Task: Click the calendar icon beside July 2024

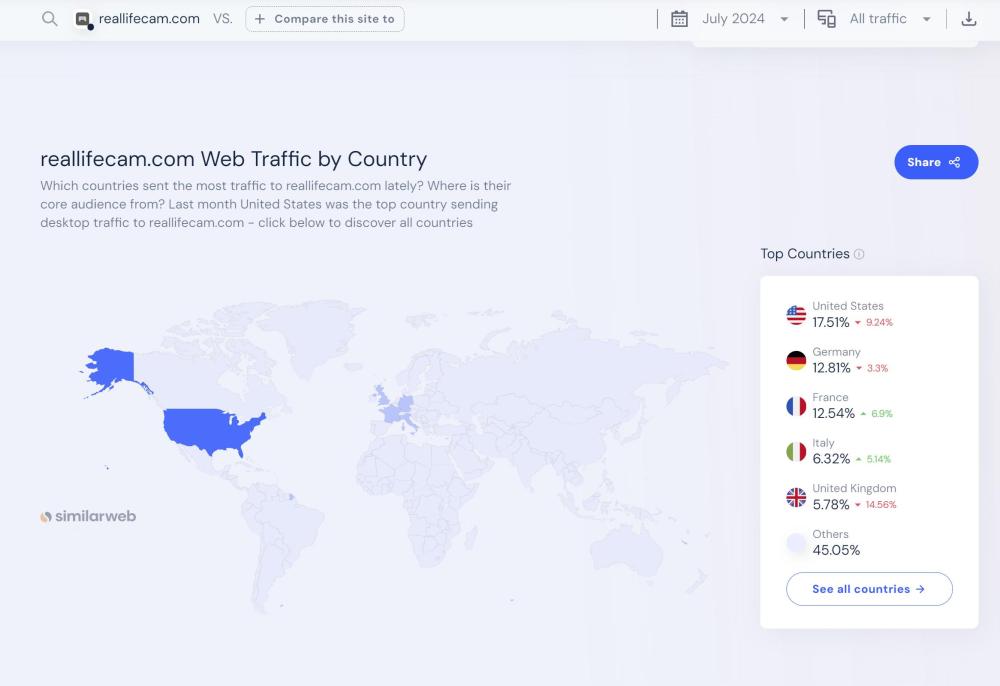Action: click(x=679, y=19)
